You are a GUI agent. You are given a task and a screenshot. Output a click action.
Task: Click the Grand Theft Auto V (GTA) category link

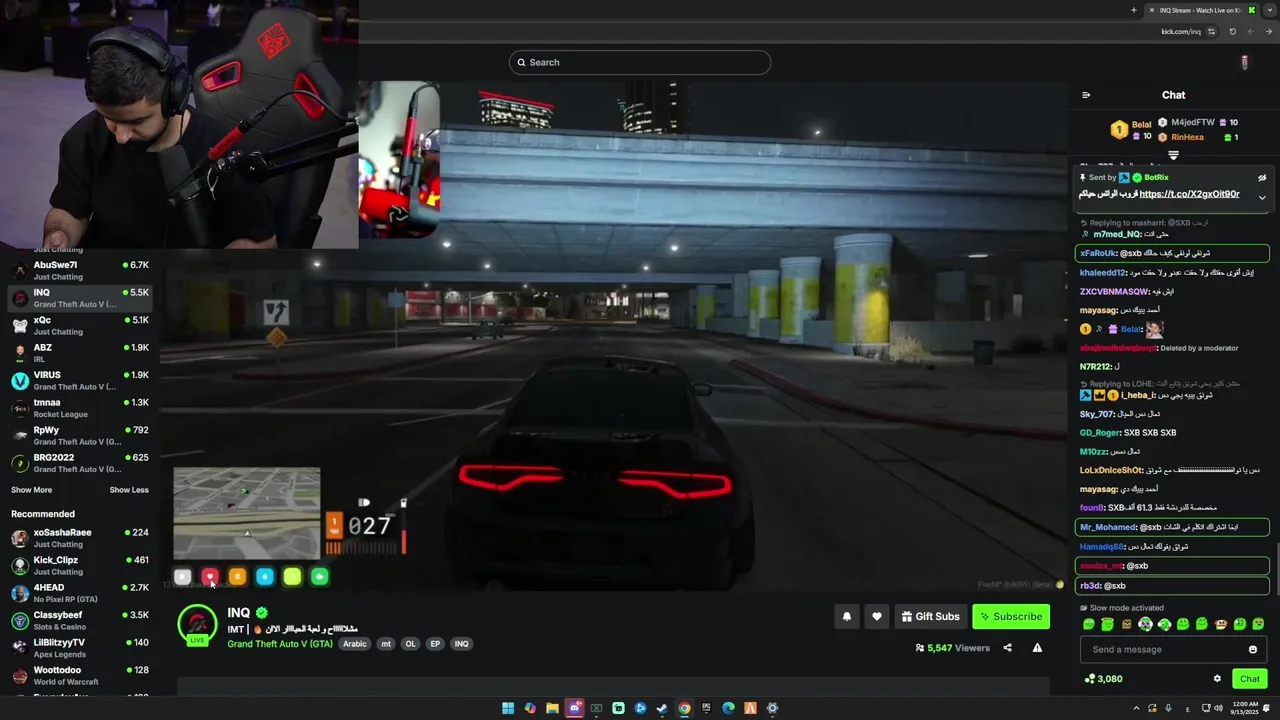[280, 644]
